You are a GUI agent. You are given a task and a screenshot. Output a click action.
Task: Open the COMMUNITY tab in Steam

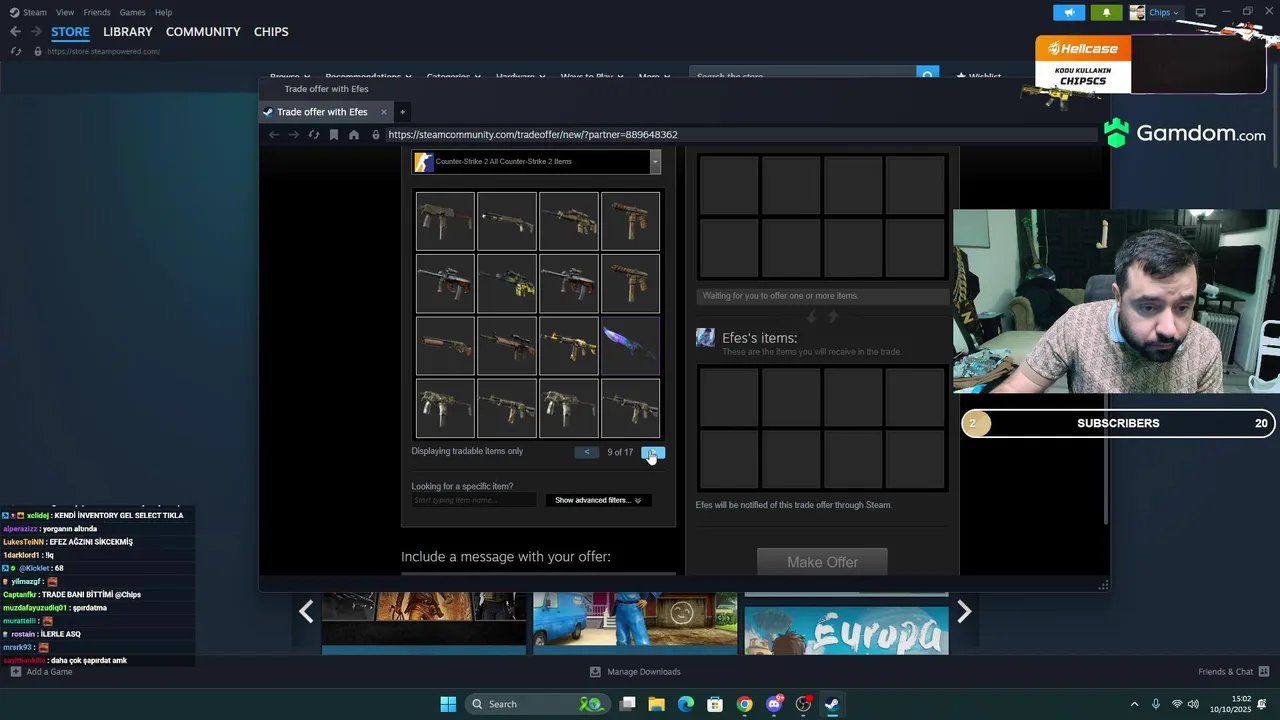pos(203,32)
